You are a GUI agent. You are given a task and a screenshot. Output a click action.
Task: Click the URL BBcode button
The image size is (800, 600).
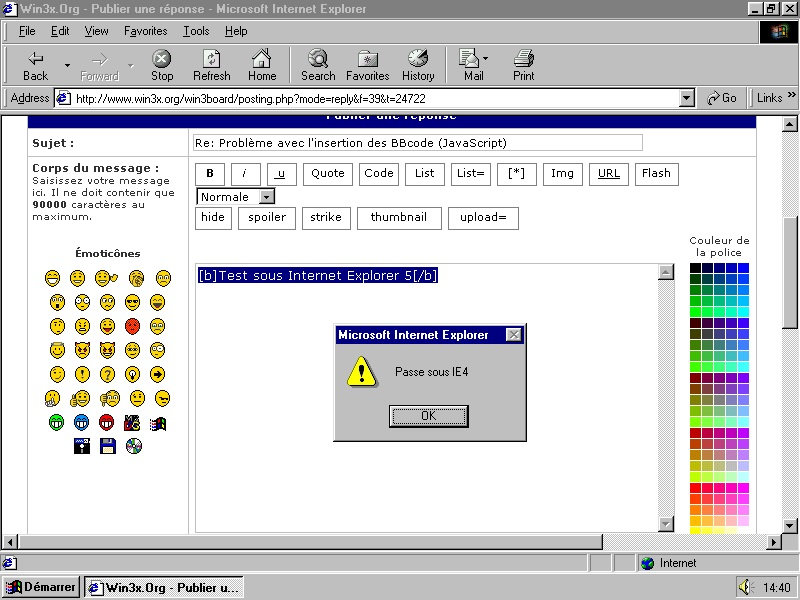pyautogui.click(x=609, y=174)
